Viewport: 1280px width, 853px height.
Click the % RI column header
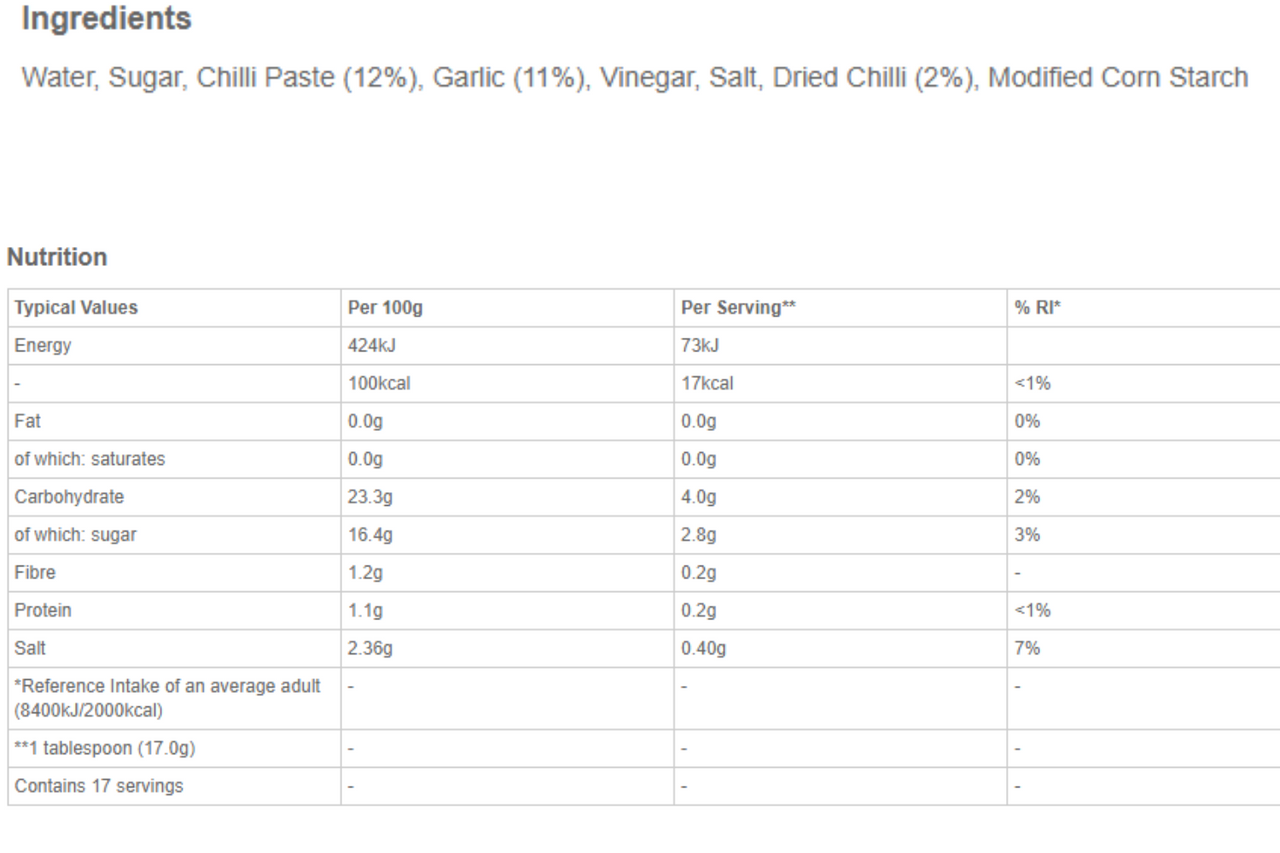(x=1037, y=308)
